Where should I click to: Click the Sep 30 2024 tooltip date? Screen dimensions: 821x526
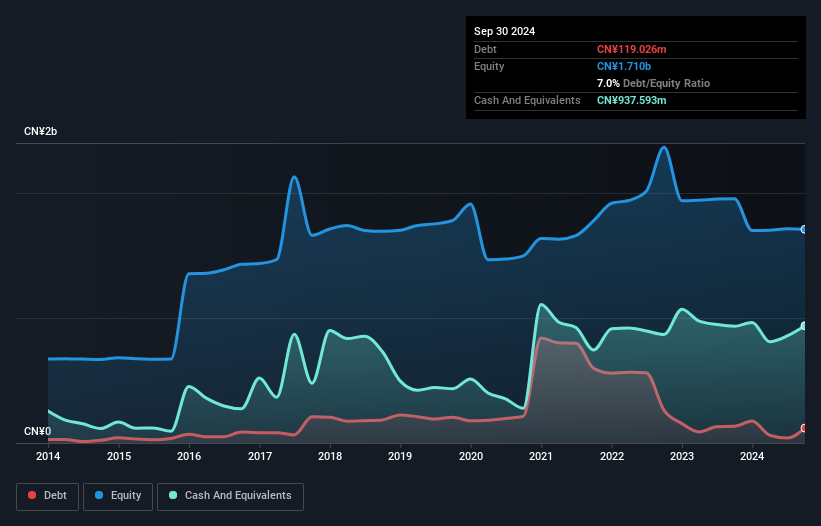coord(504,31)
